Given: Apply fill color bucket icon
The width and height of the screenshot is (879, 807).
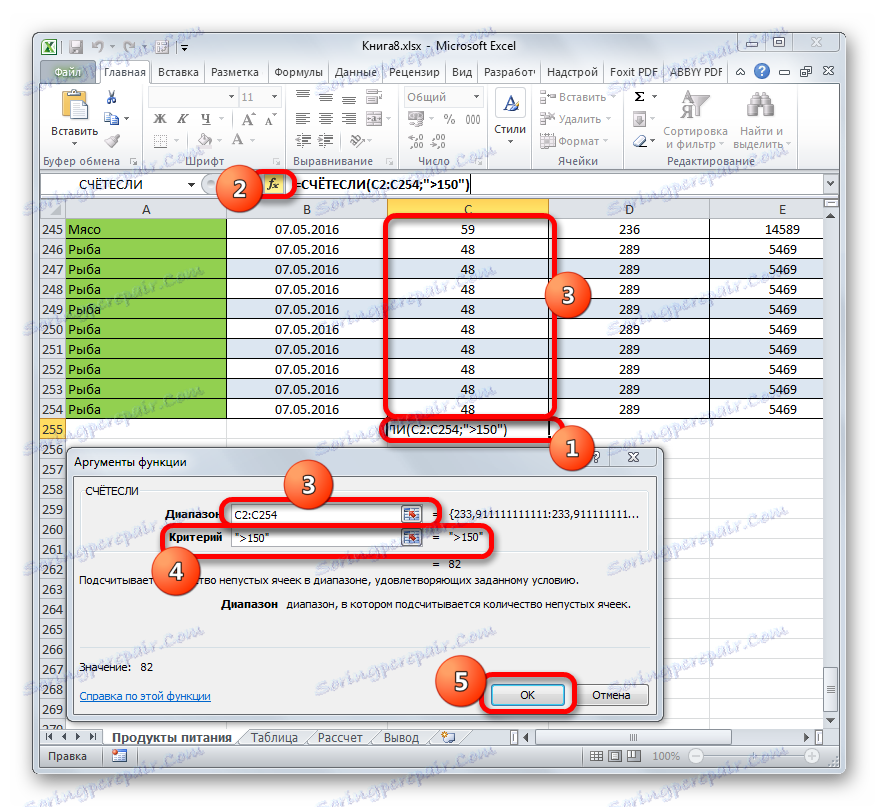Looking at the screenshot, I should click(205, 140).
